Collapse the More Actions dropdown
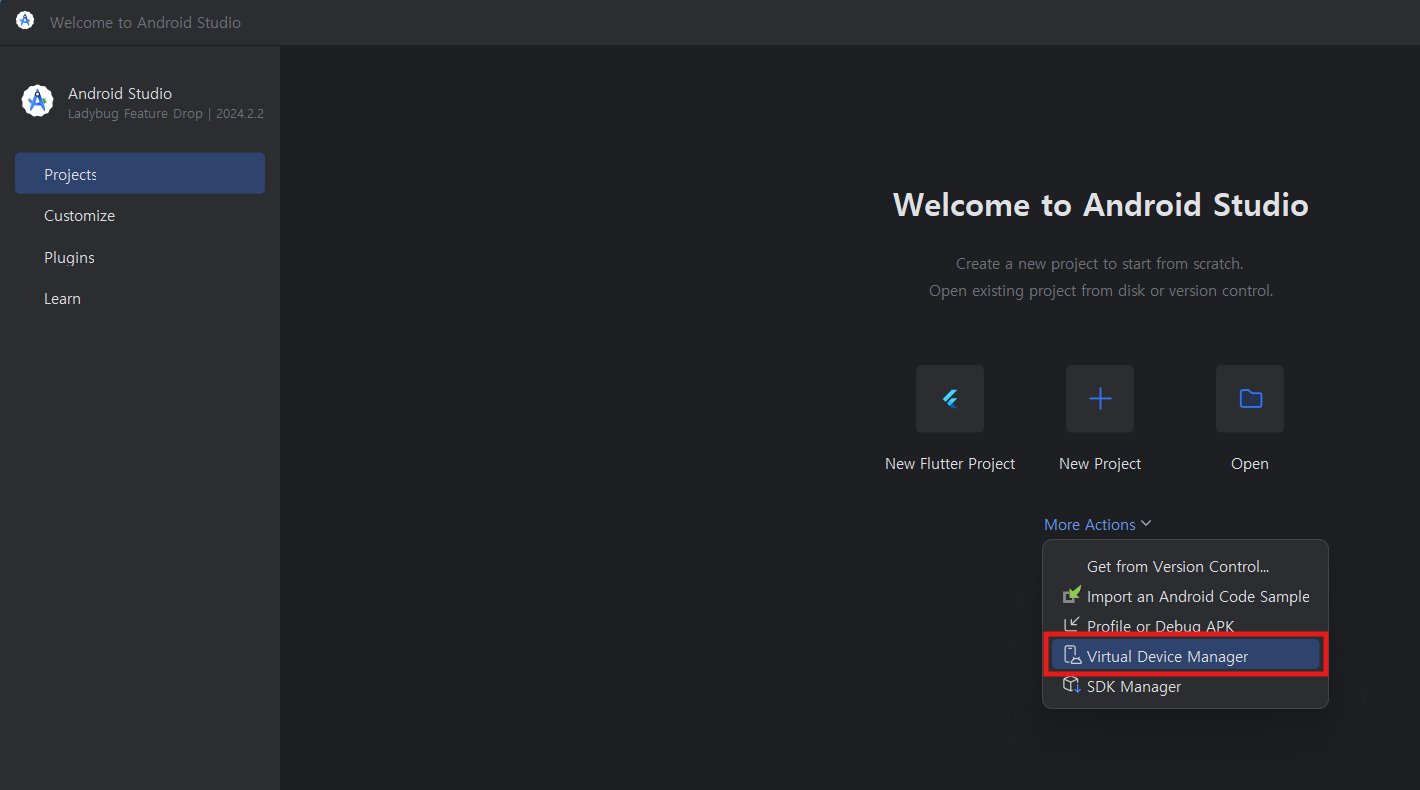 point(1097,524)
